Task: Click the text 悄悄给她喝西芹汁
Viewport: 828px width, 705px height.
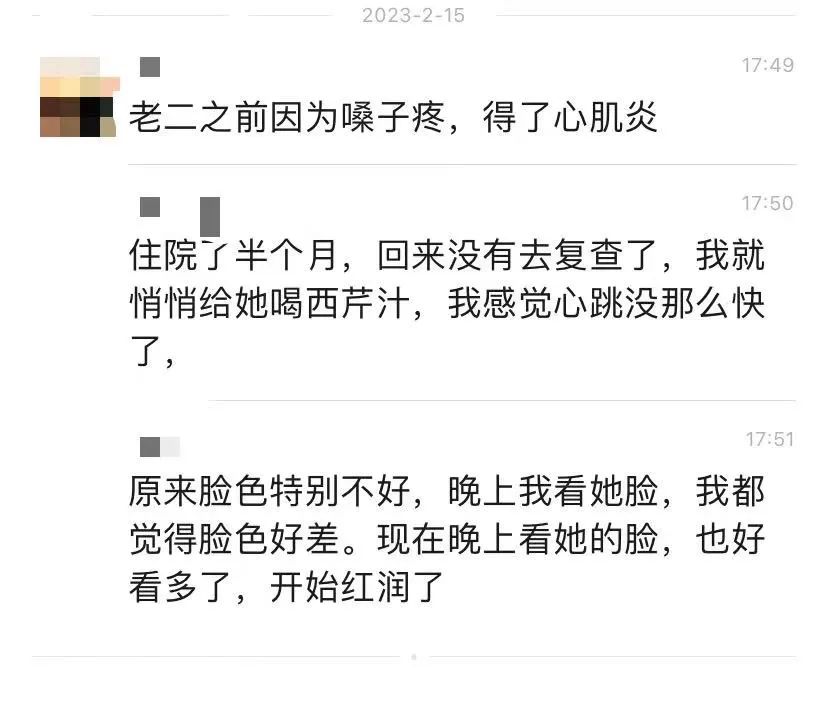Action: (270, 304)
